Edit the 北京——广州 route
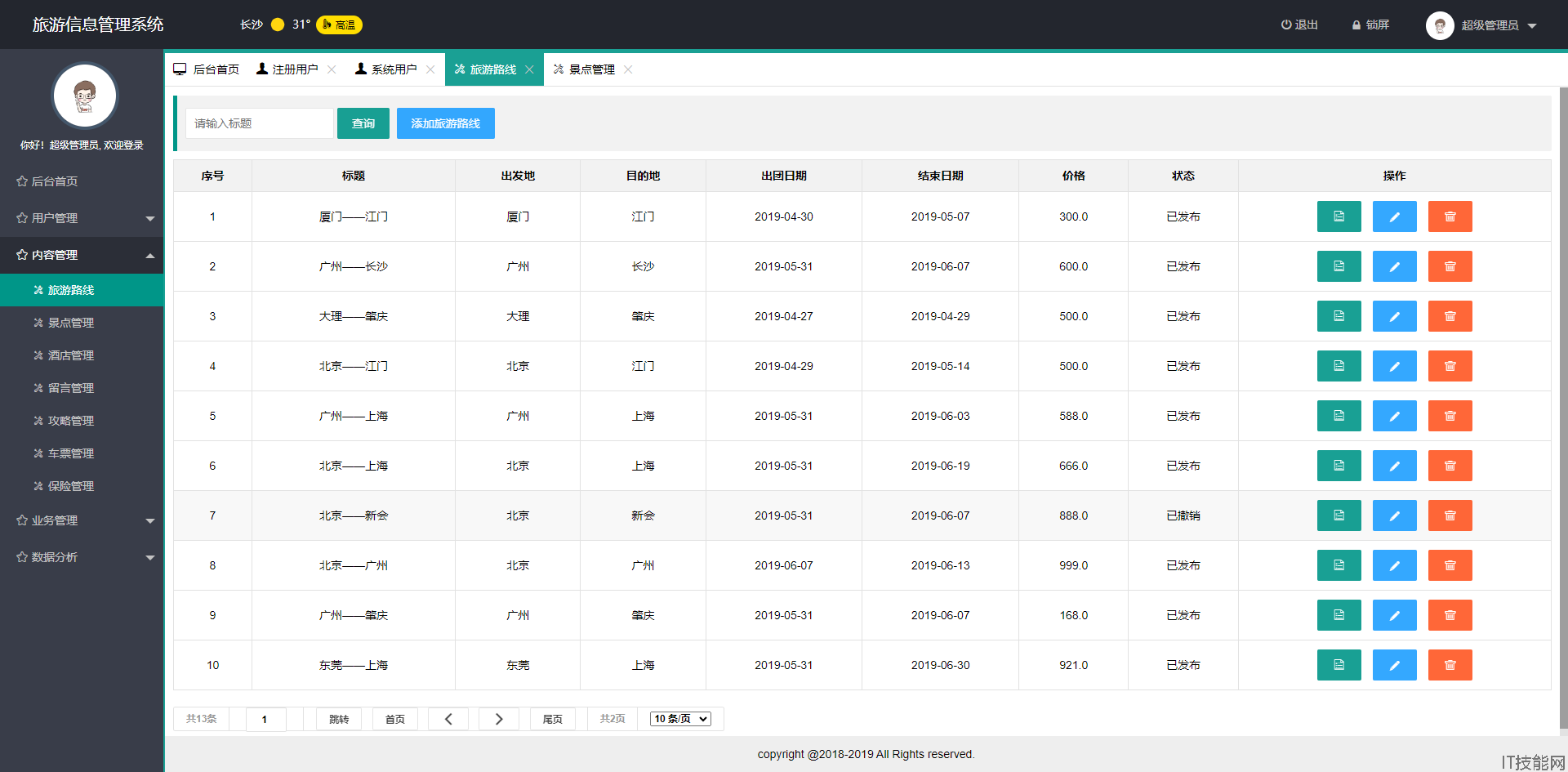The height and width of the screenshot is (772, 1568). tap(1394, 565)
